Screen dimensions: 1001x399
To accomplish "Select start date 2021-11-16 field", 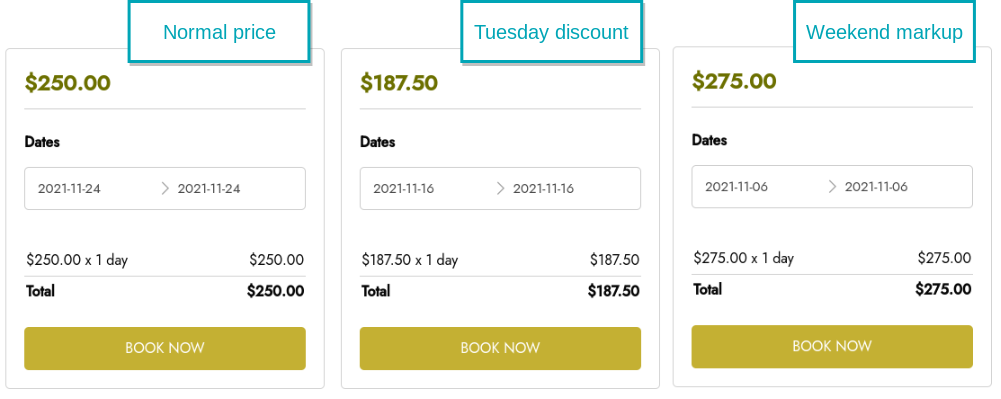I will point(403,188).
